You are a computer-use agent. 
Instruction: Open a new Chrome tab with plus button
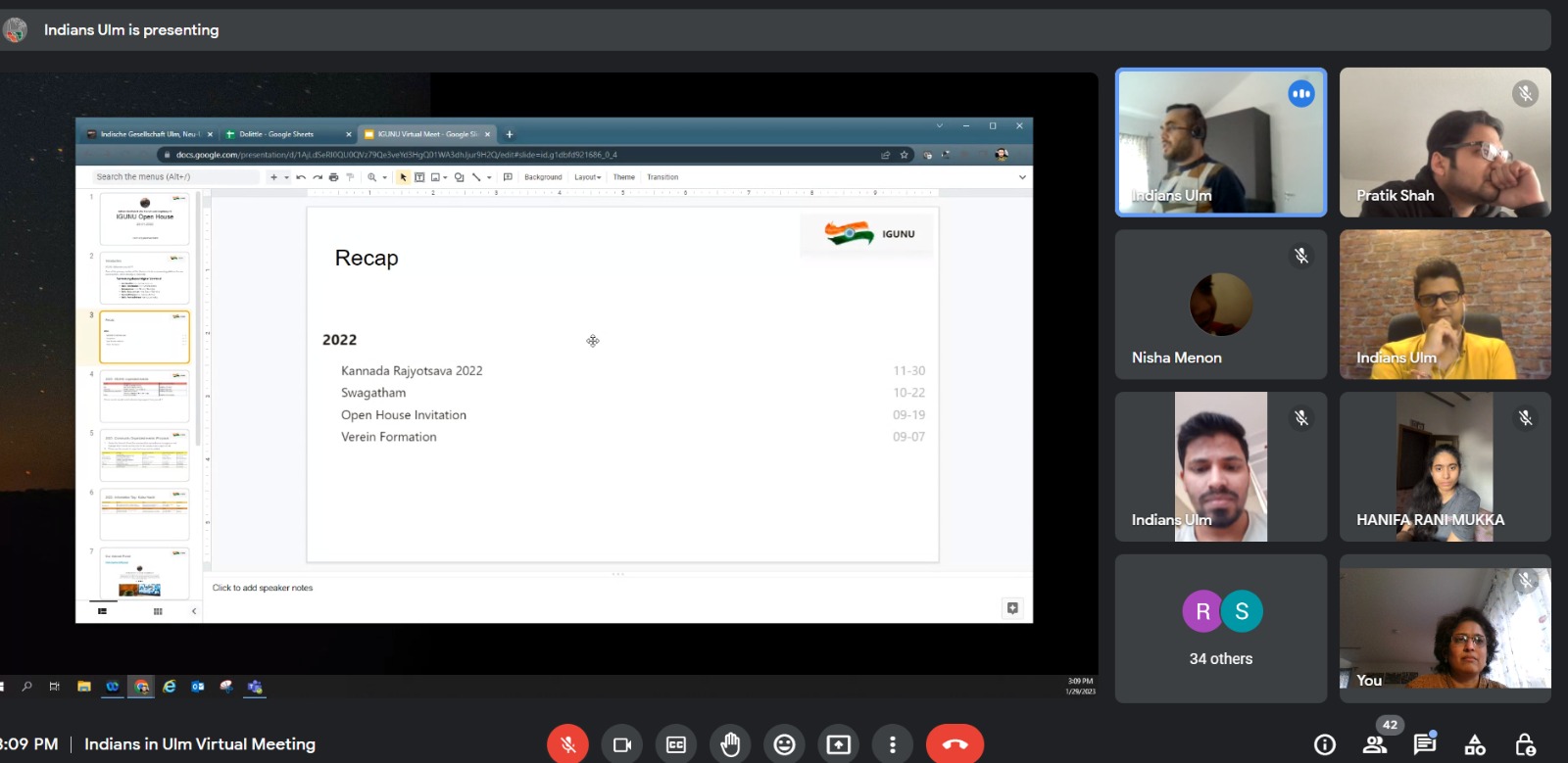coord(510,134)
